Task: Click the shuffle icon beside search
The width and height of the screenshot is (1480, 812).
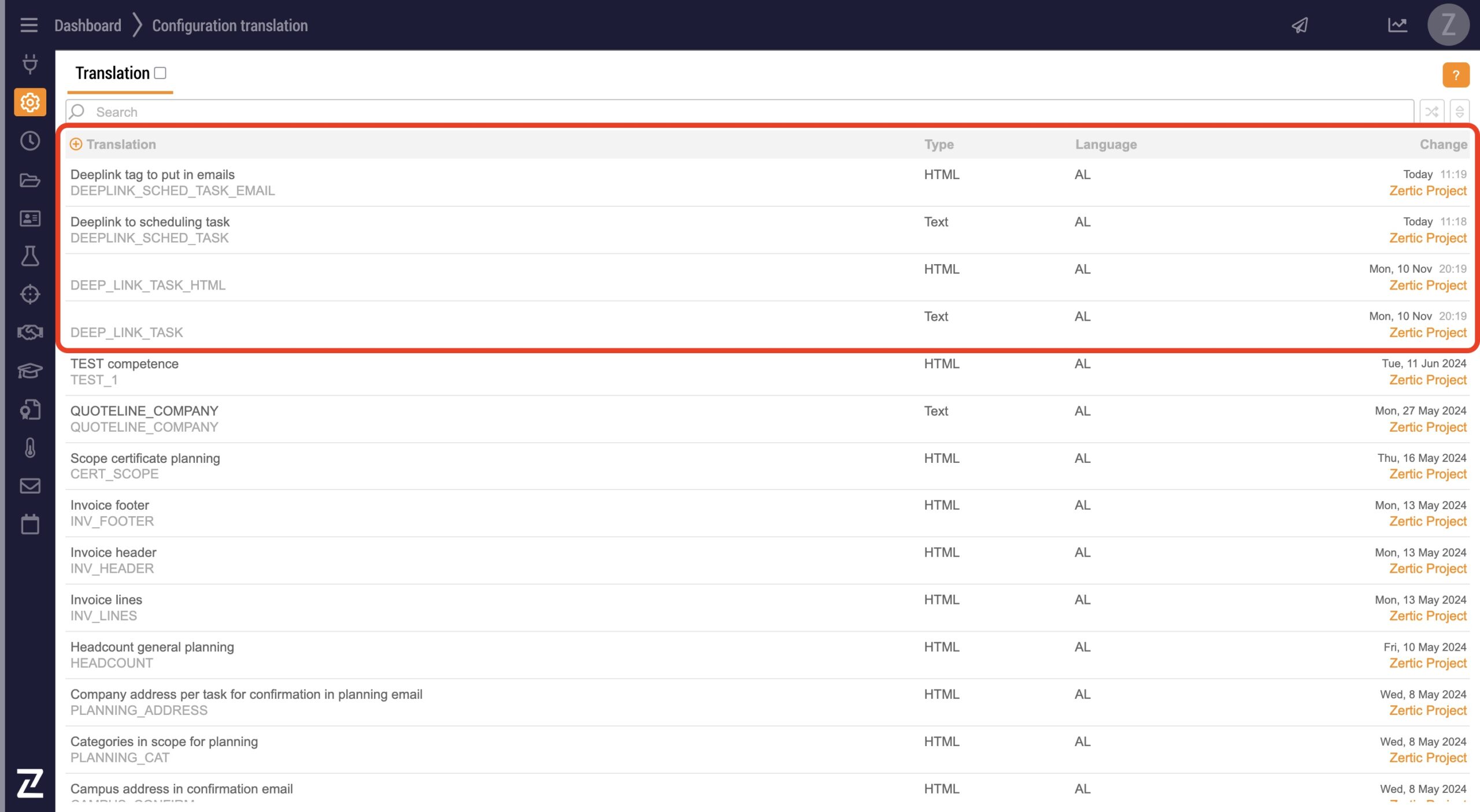Action: [x=1431, y=112]
